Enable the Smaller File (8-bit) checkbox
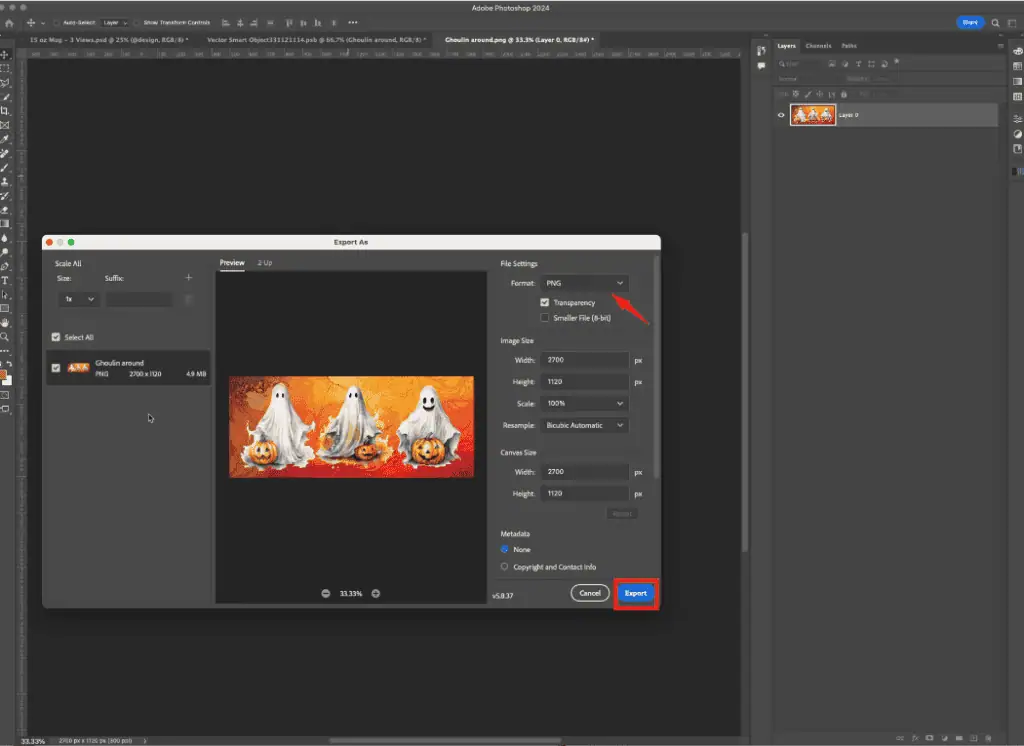 pyautogui.click(x=545, y=317)
